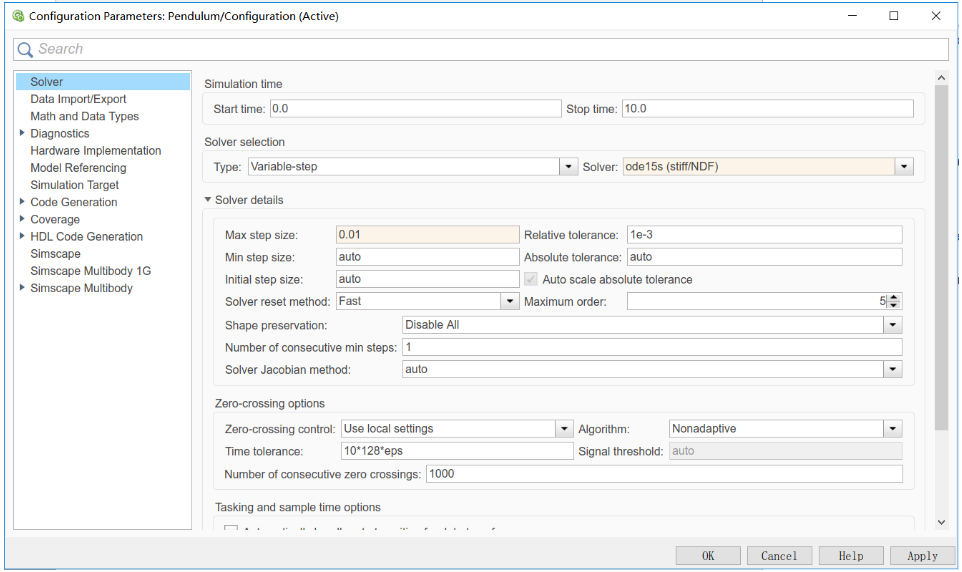962x572 pixels.
Task: Collapse the Solver details section
Action: (x=208, y=199)
